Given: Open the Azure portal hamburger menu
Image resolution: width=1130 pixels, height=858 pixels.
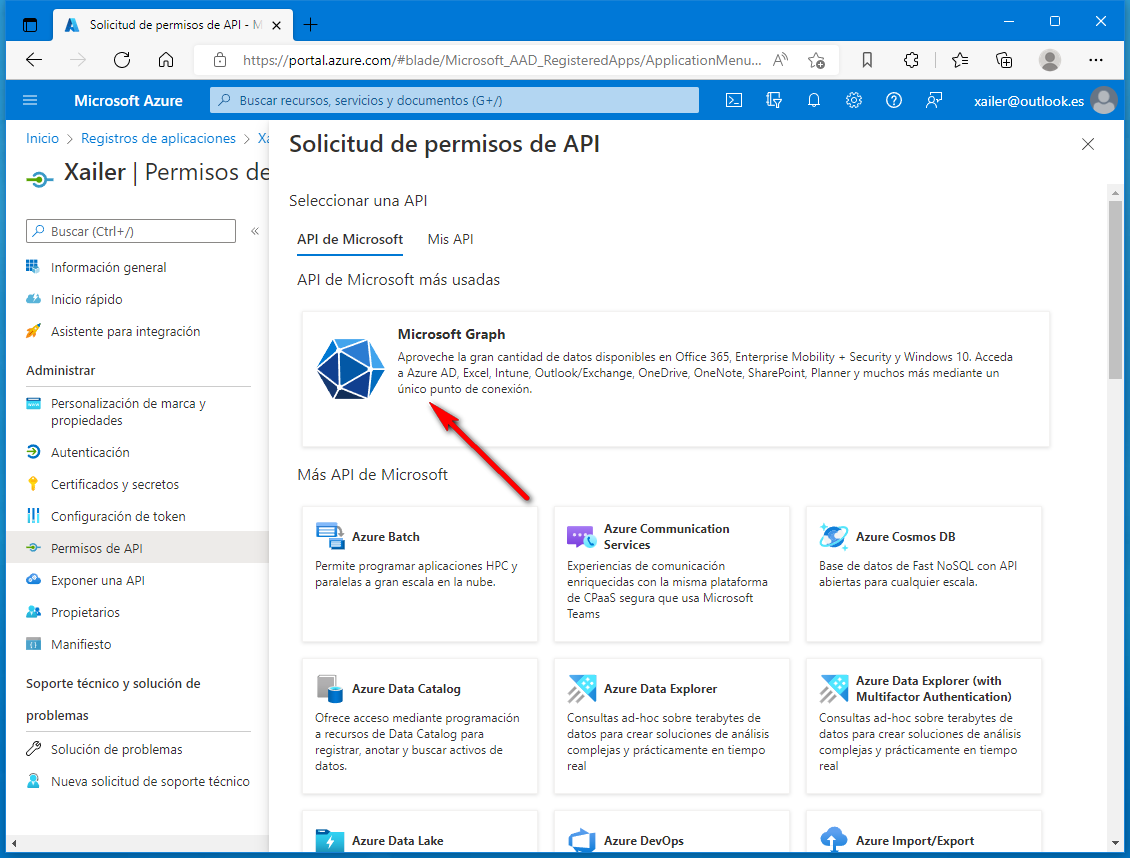Looking at the screenshot, I should point(30,100).
